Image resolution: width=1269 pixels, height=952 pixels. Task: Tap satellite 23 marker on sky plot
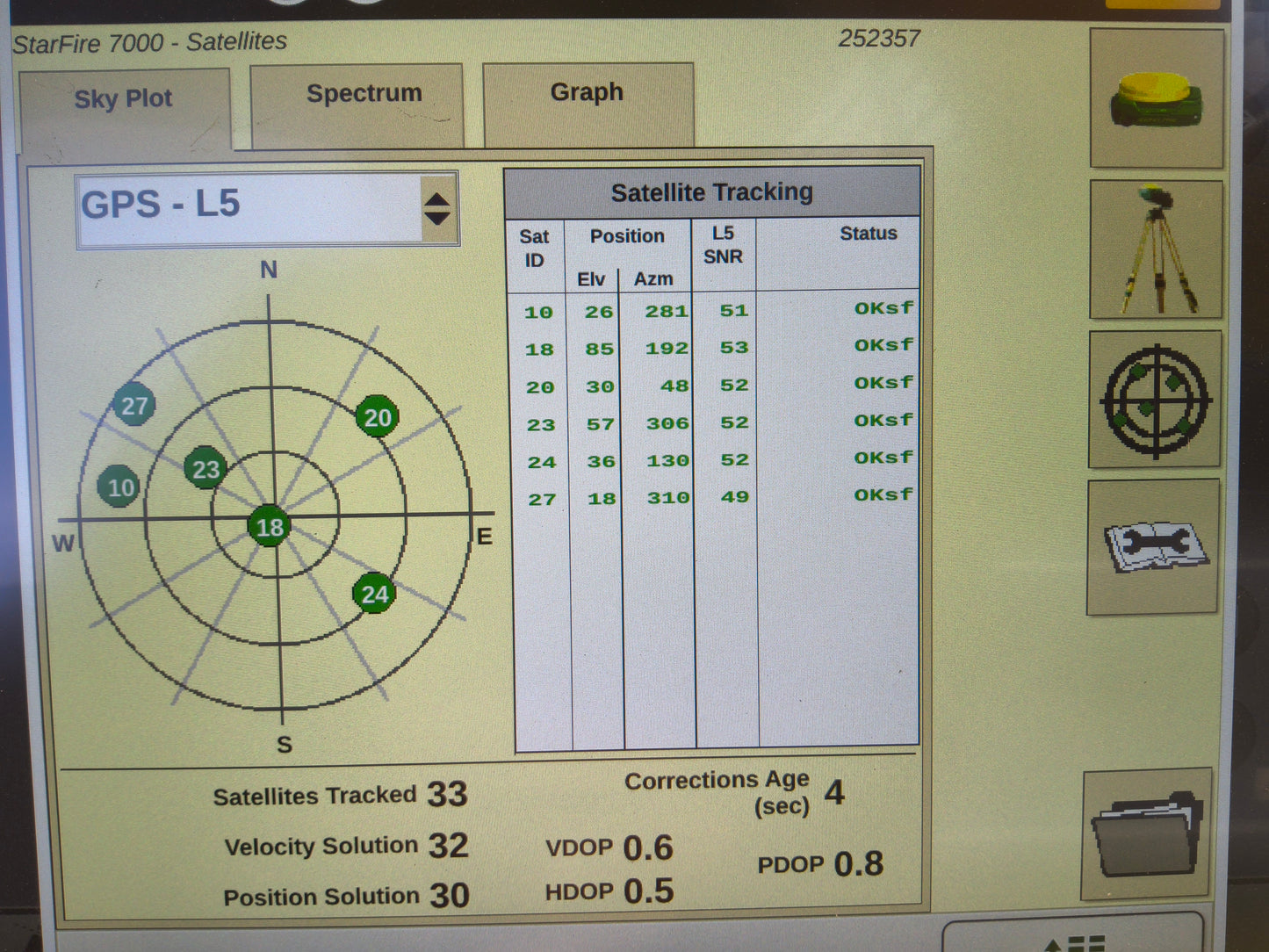click(205, 470)
